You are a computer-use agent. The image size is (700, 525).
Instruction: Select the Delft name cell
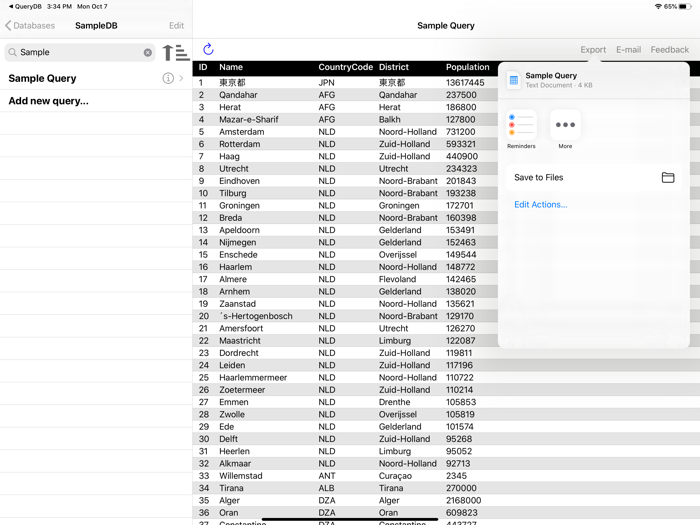coord(228,439)
